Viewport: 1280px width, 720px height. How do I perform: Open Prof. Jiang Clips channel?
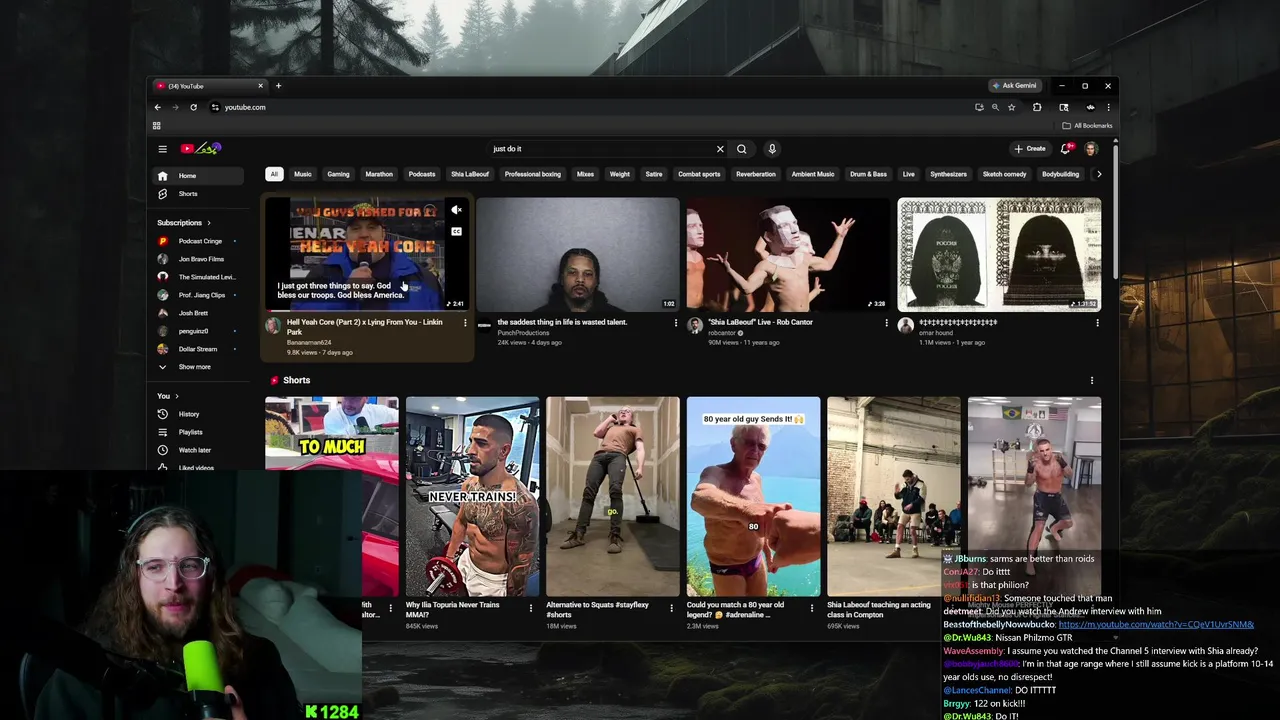198,295
